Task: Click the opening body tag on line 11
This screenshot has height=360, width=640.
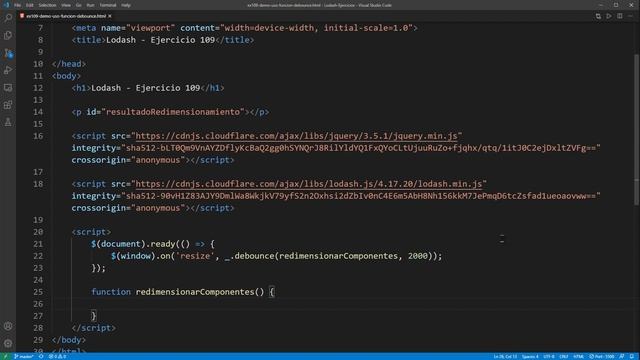Action: click(67, 76)
